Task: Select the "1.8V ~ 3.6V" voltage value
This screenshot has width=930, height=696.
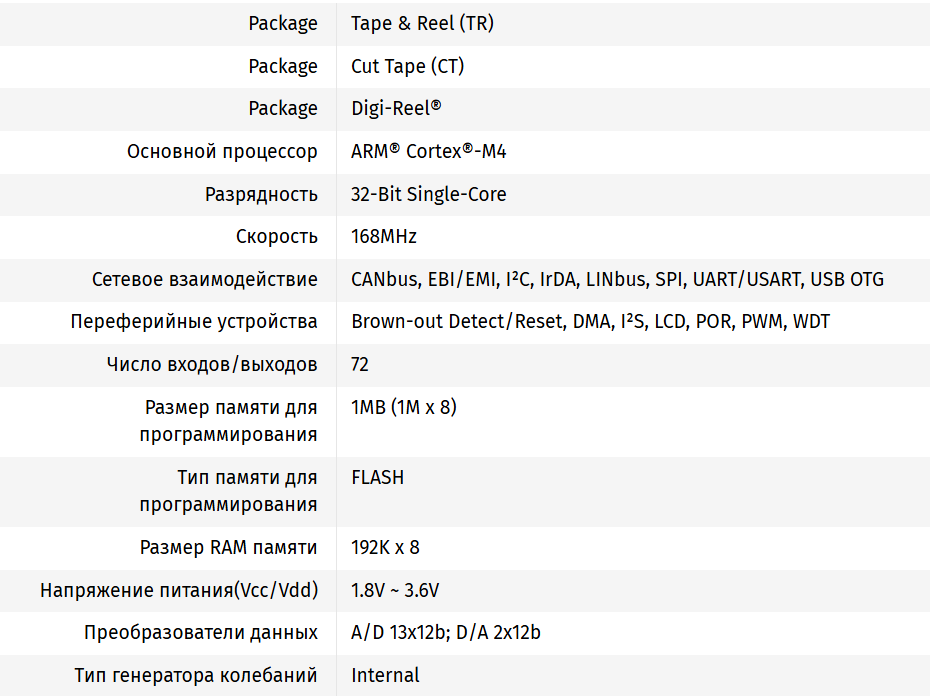Action: coord(395,590)
